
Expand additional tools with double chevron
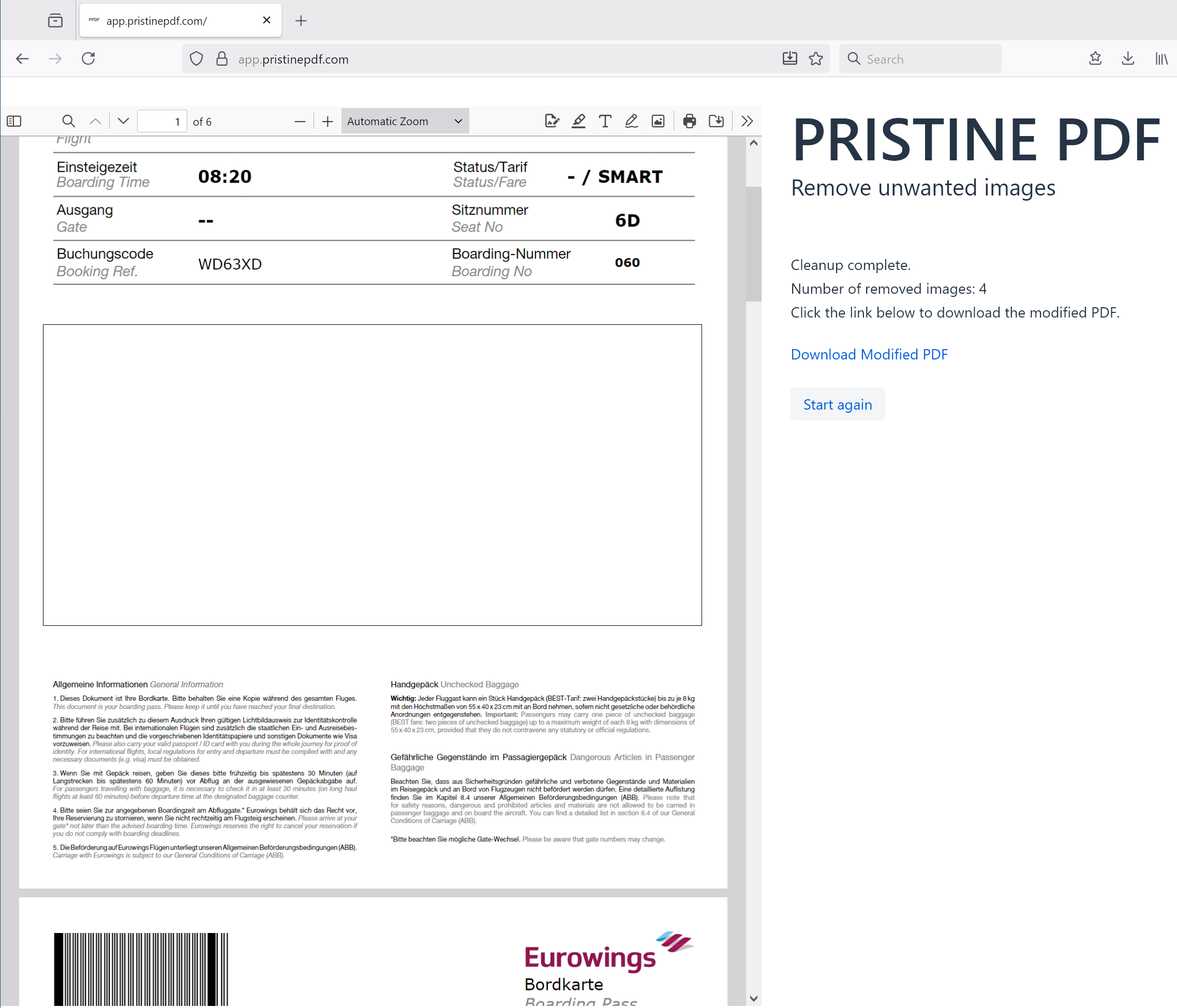pos(747,121)
